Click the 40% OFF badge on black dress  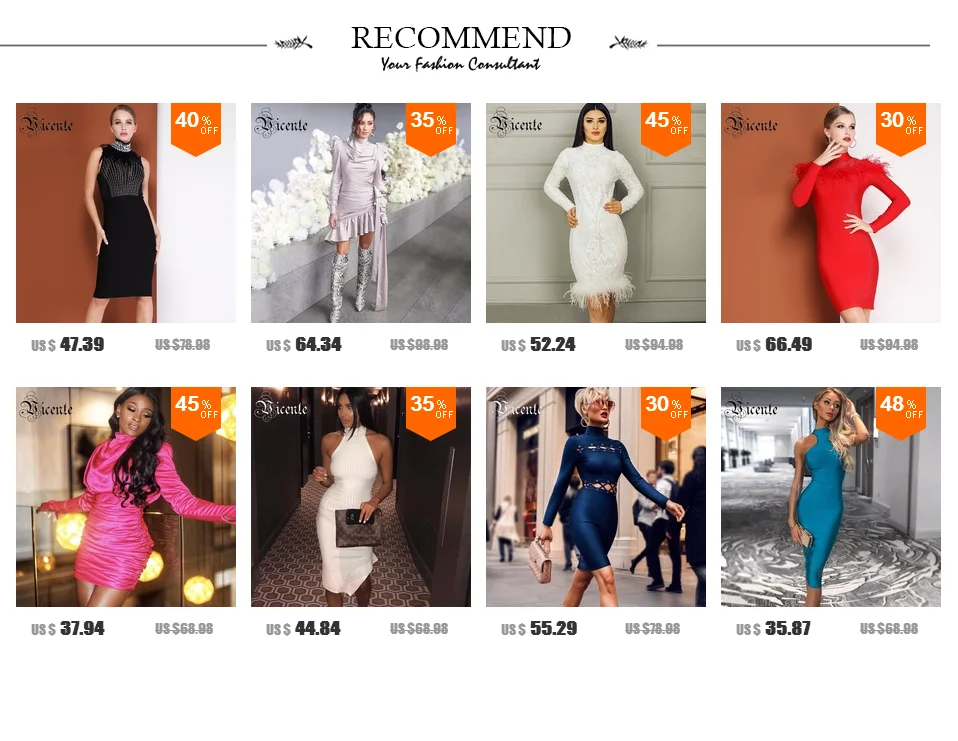tap(196, 129)
